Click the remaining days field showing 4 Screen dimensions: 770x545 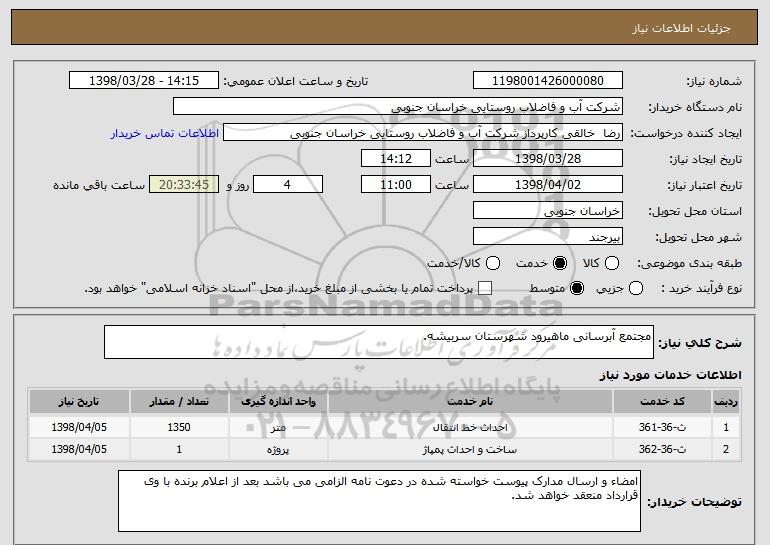pyautogui.click(x=288, y=185)
